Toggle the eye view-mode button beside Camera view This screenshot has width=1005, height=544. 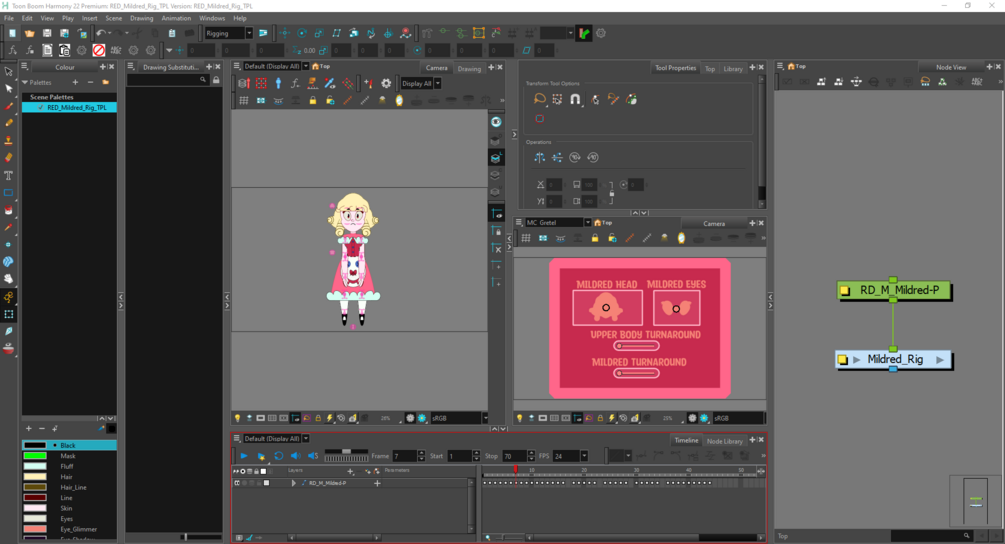pyautogui.click(x=496, y=122)
